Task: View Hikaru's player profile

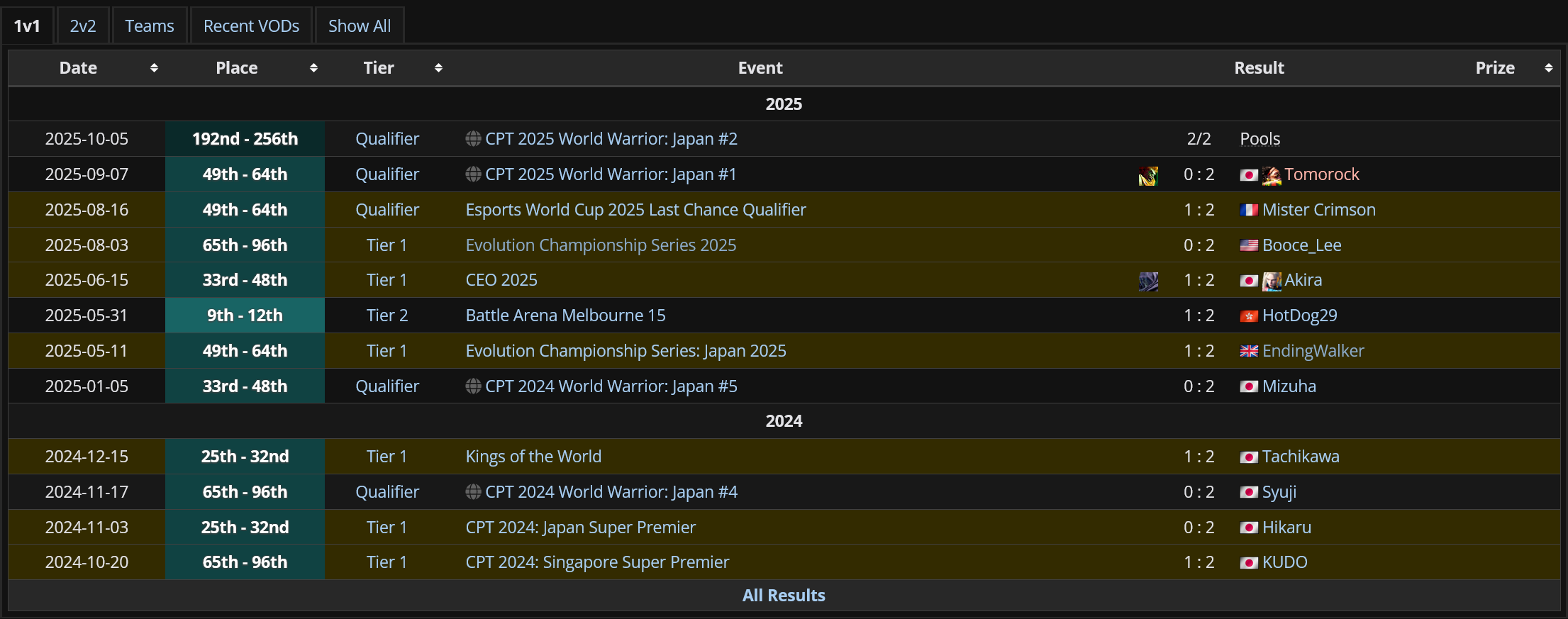Action: (1287, 528)
